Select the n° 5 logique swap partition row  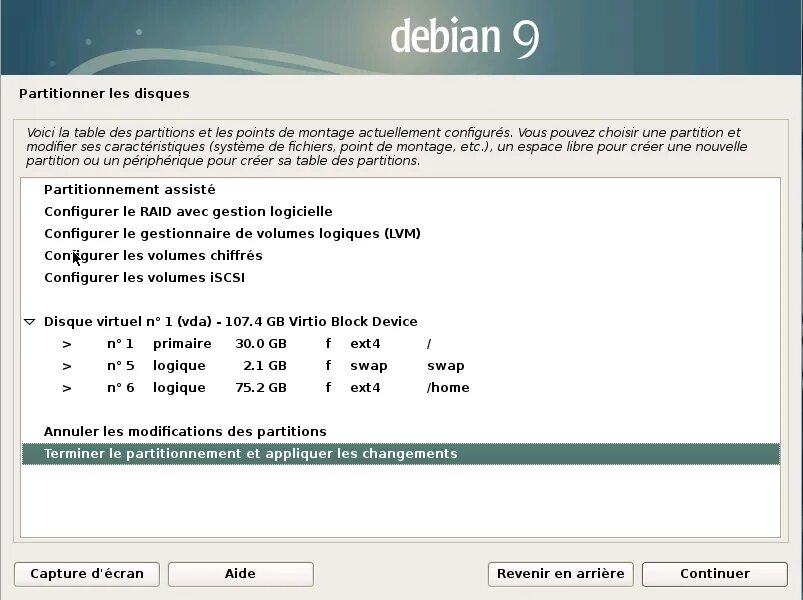(x=400, y=366)
